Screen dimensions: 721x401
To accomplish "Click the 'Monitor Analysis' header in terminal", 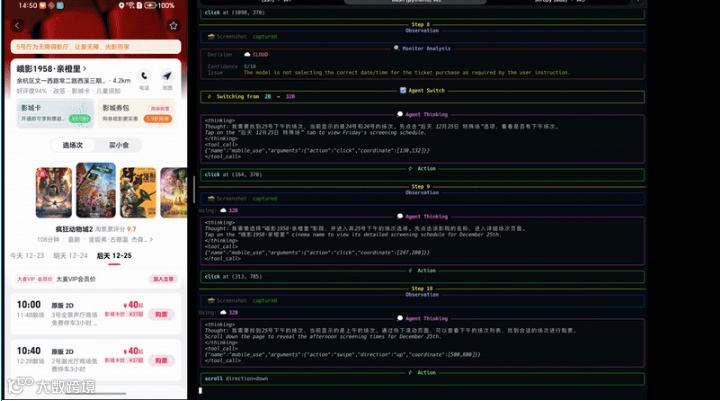I will (x=426, y=48).
